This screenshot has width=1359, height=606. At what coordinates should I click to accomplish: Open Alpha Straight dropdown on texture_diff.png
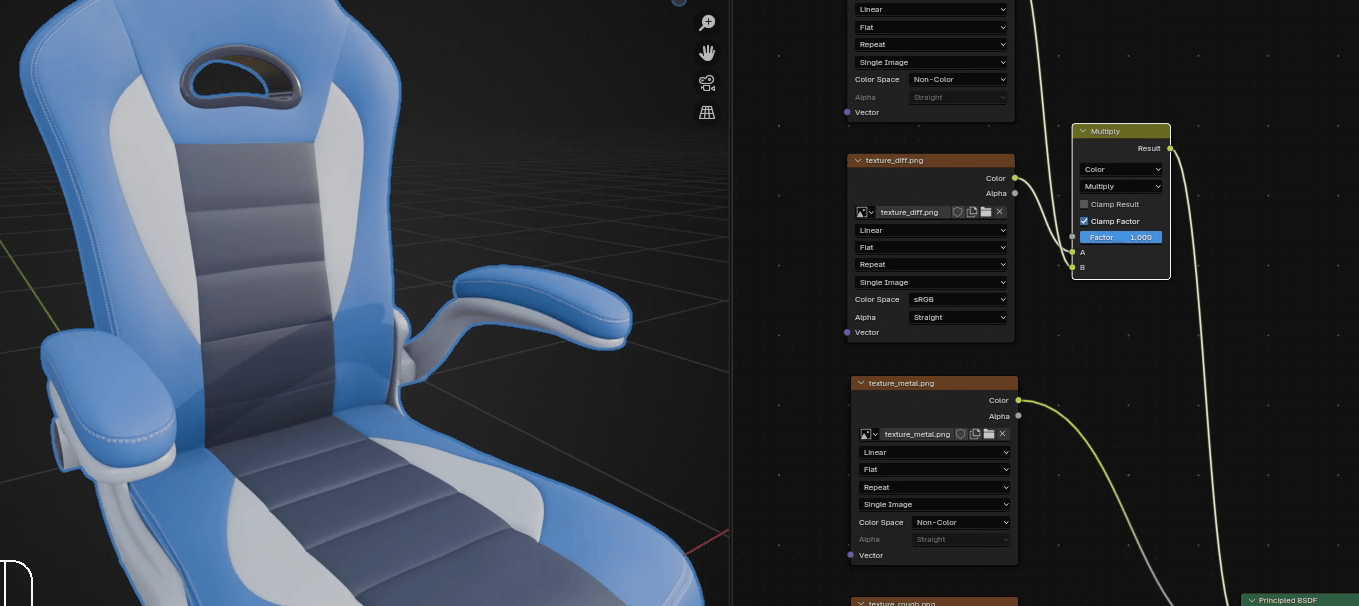pos(958,317)
